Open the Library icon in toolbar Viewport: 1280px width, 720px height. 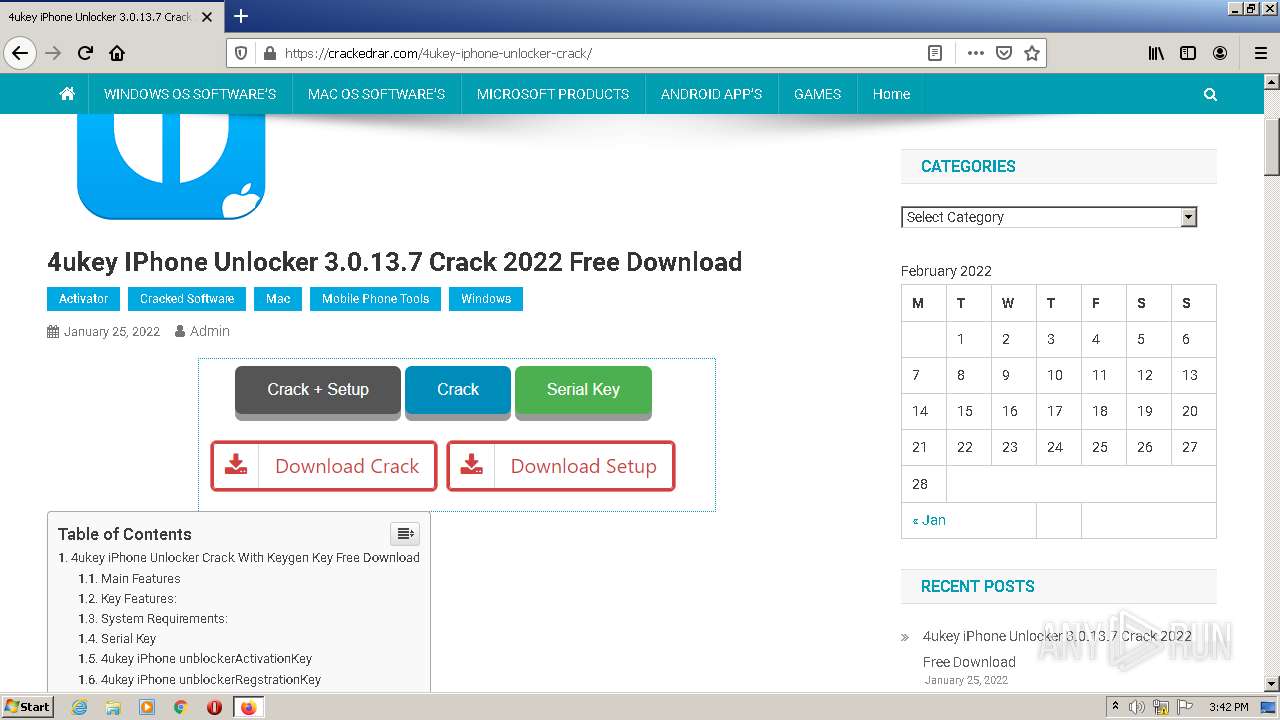click(1156, 53)
